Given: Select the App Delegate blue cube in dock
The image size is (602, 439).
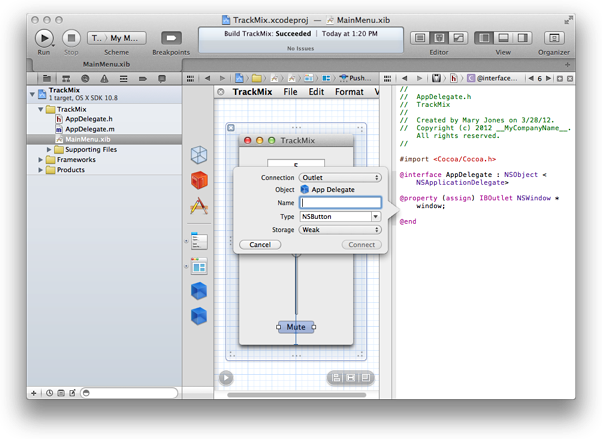Looking at the screenshot, I should (199, 291).
